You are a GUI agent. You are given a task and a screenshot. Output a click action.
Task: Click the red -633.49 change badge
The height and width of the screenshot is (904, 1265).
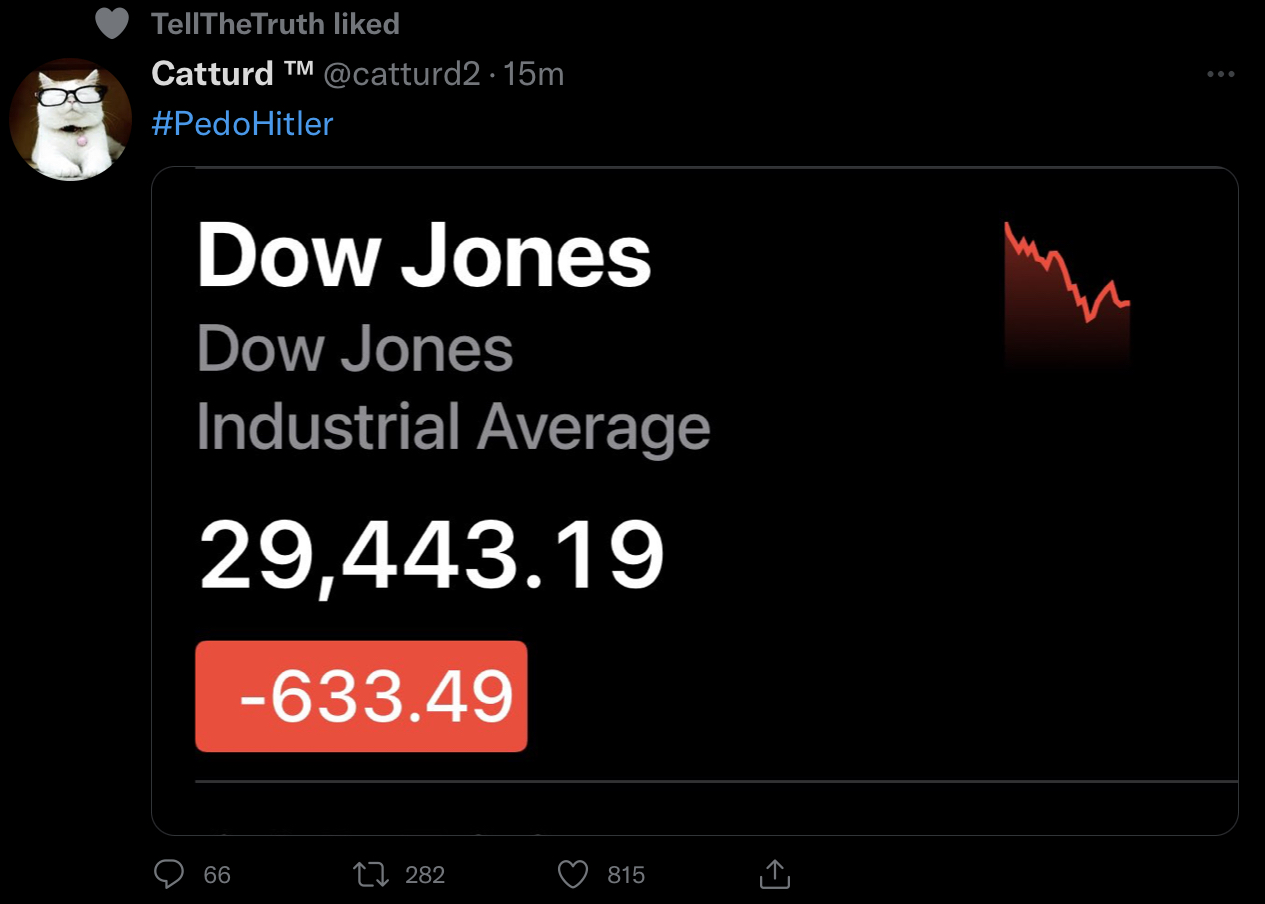tap(361, 696)
